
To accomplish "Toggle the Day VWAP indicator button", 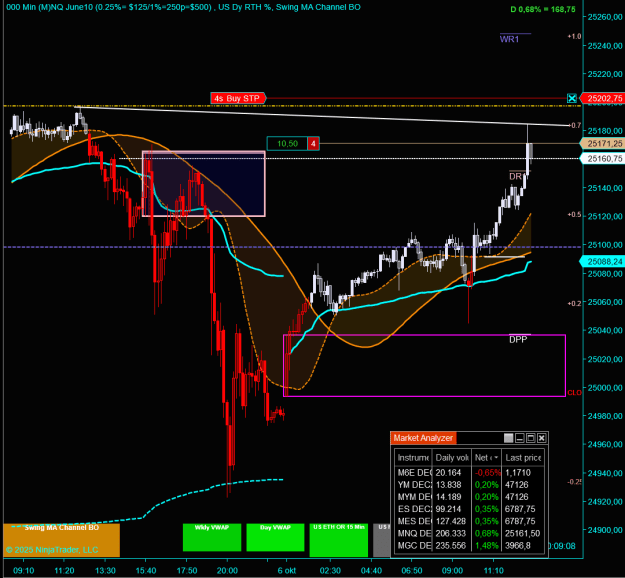I will [x=275, y=537].
